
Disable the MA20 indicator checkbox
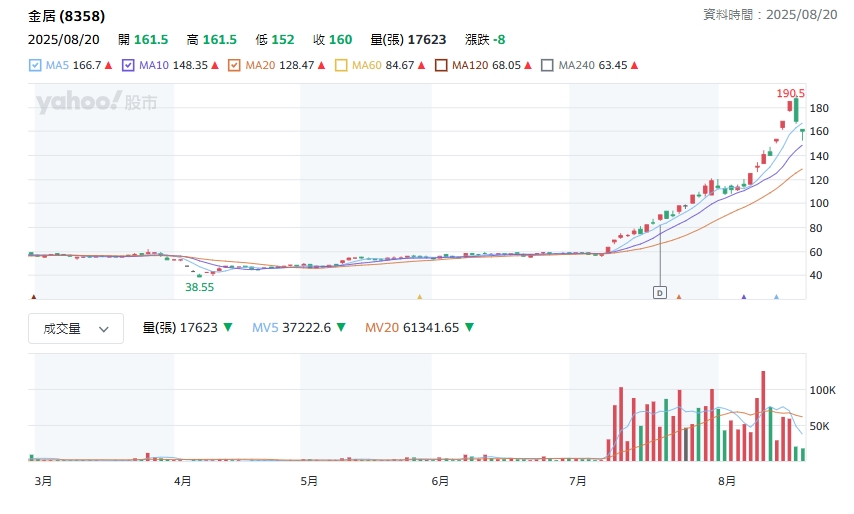pyautogui.click(x=234, y=65)
